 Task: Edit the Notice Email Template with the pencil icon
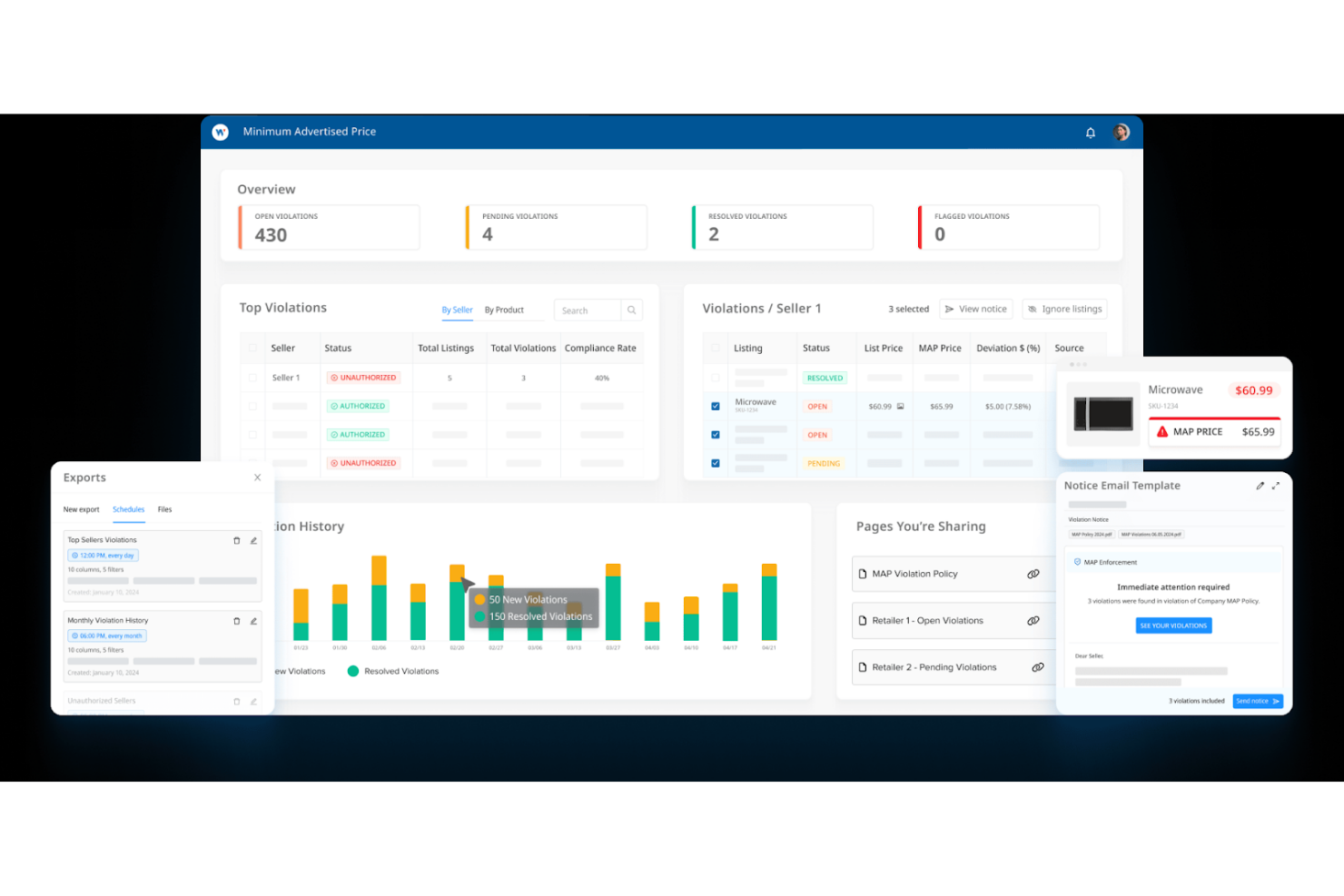(x=1260, y=486)
